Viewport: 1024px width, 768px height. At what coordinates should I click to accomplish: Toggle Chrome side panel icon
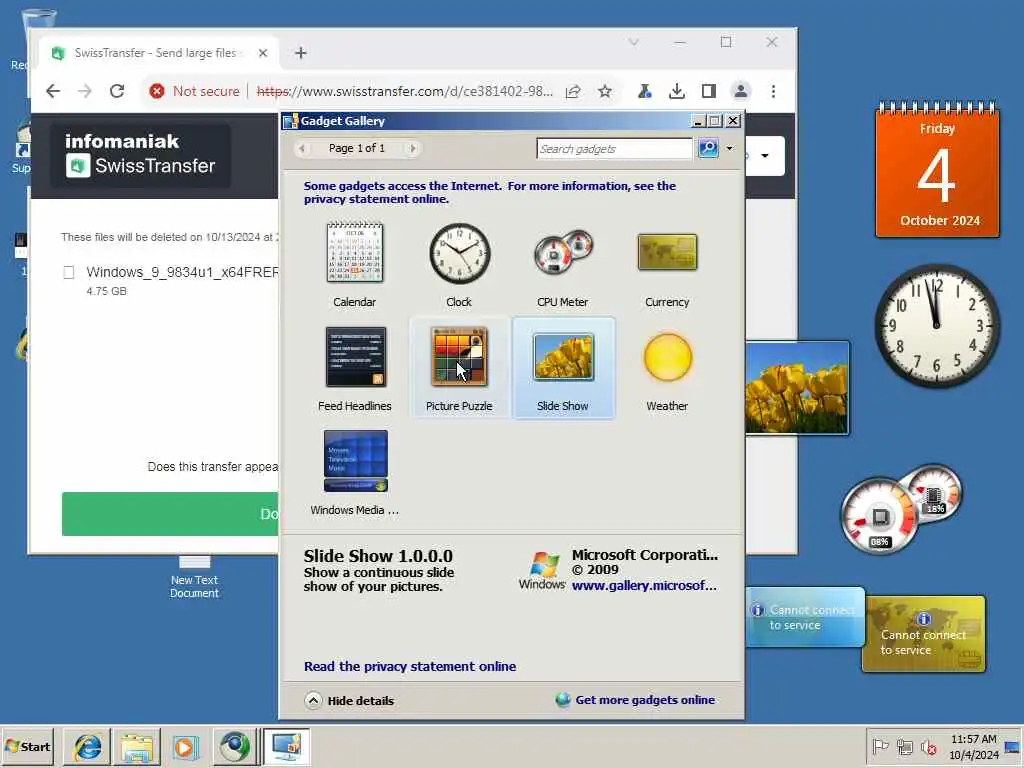point(709,91)
